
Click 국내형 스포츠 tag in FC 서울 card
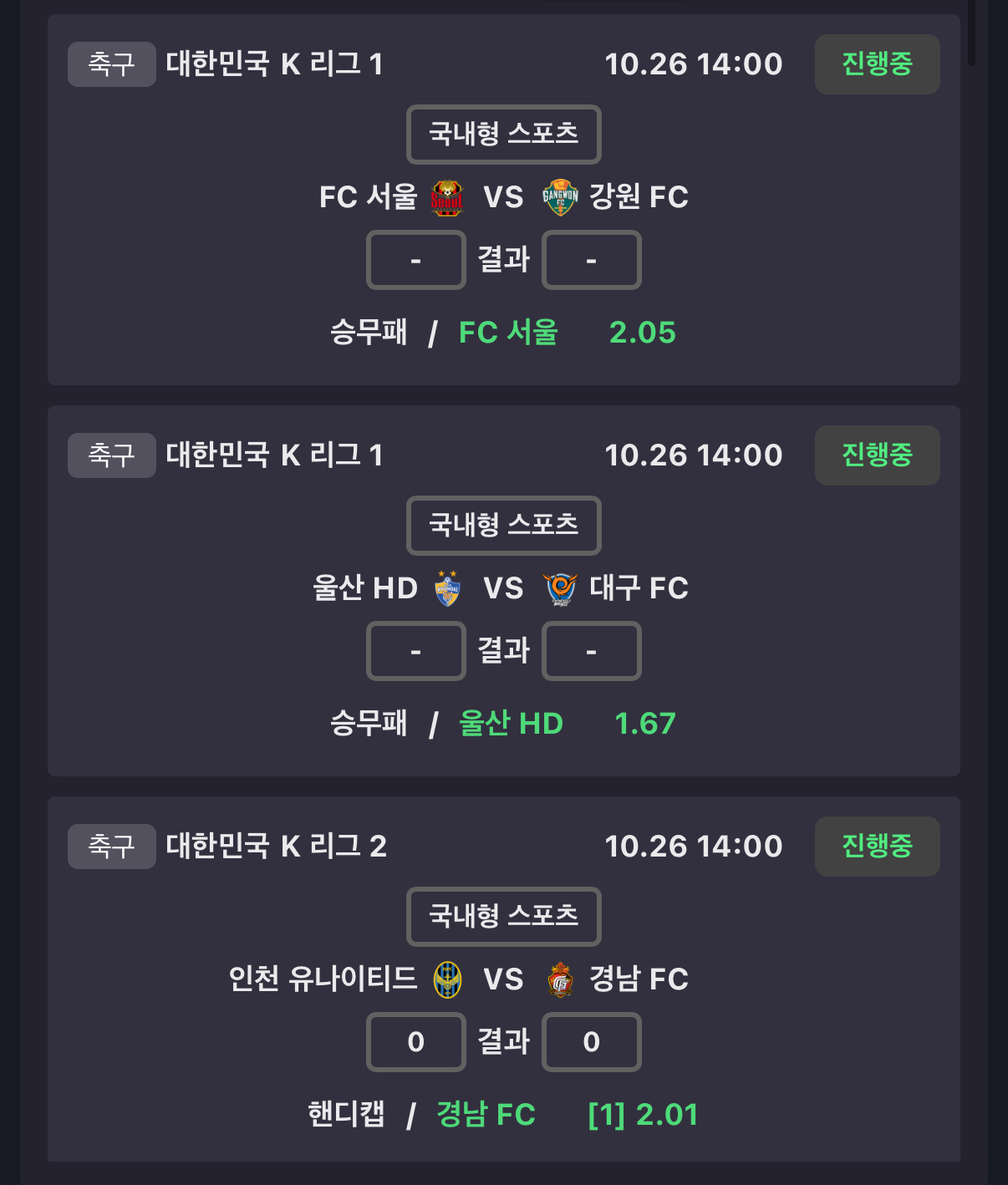click(x=503, y=135)
